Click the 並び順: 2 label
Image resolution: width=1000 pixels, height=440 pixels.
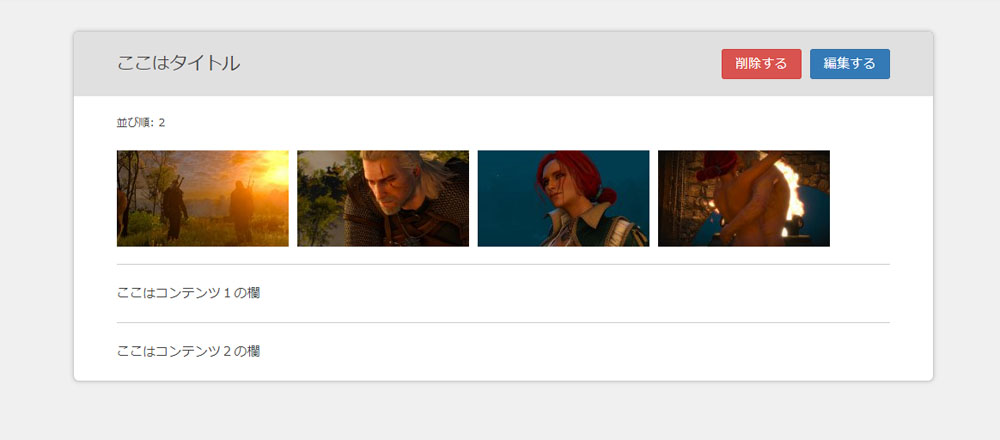[x=141, y=122]
